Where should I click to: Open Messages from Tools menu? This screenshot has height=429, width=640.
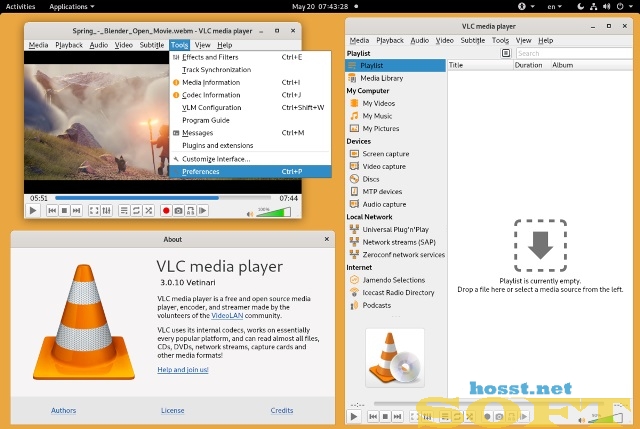point(250,133)
